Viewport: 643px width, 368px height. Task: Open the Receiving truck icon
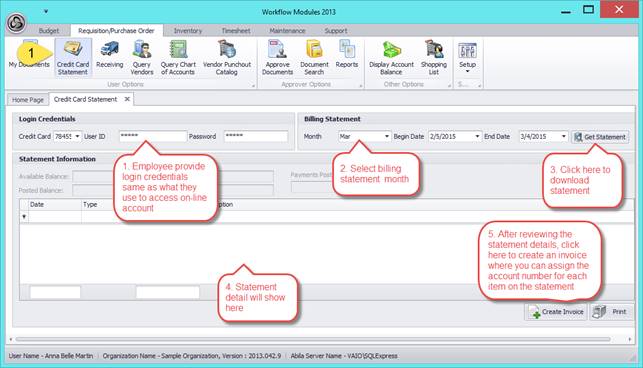(109, 55)
